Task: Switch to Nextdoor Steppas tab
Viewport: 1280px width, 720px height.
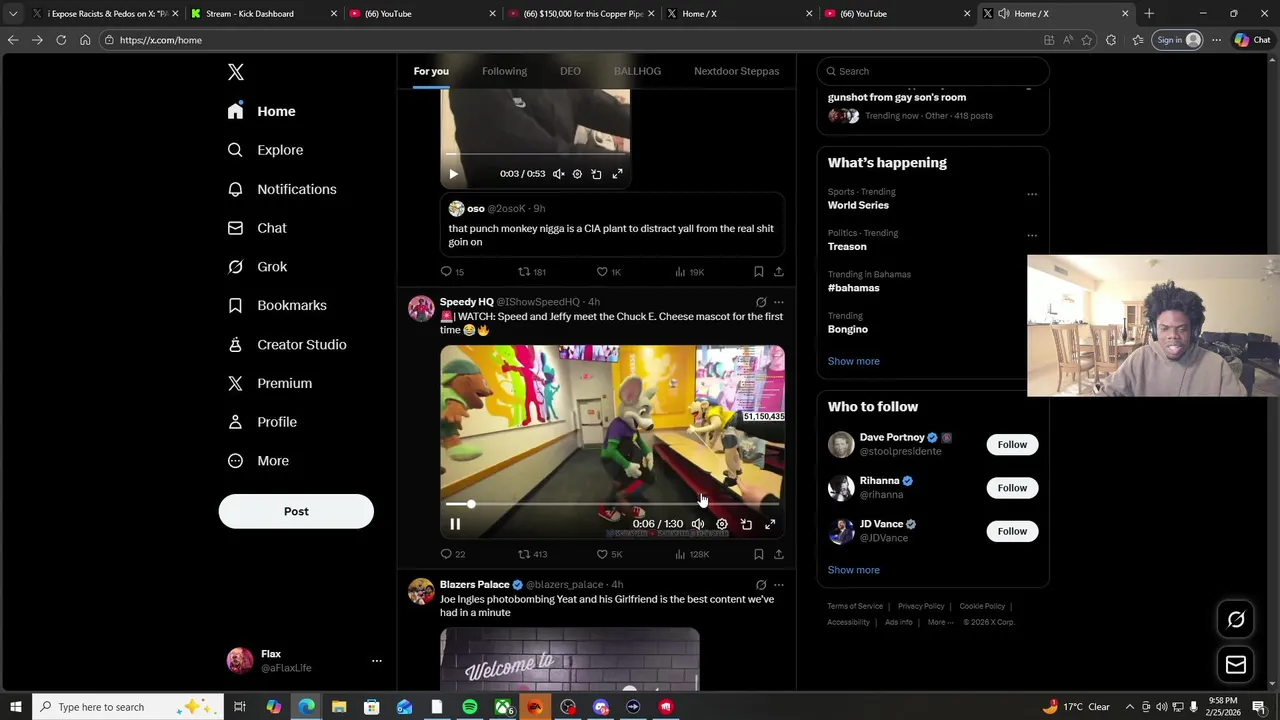Action: coord(736,71)
